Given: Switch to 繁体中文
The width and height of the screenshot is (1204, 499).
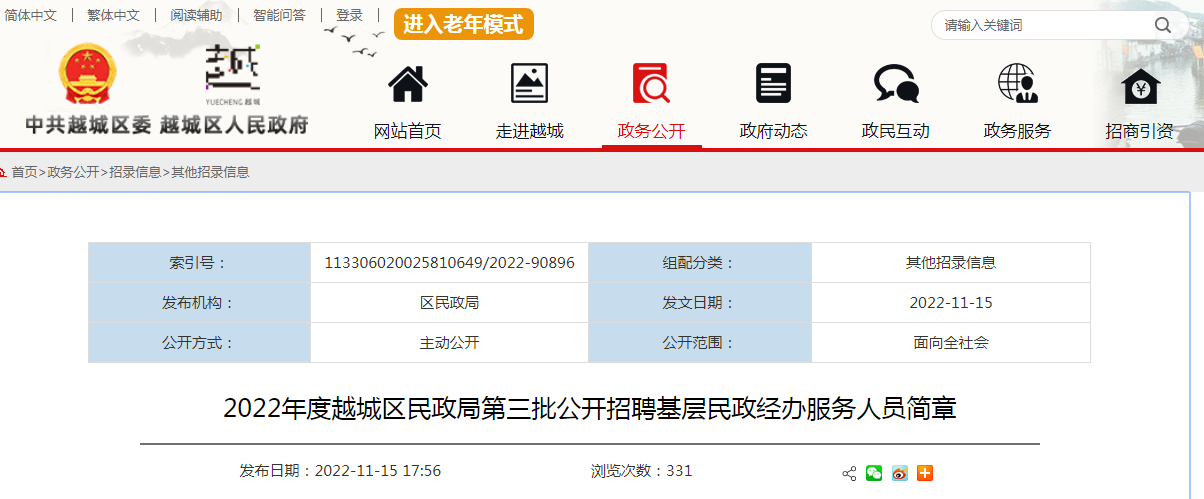Looking at the screenshot, I should pyautogui.click(x=113, y=16).
